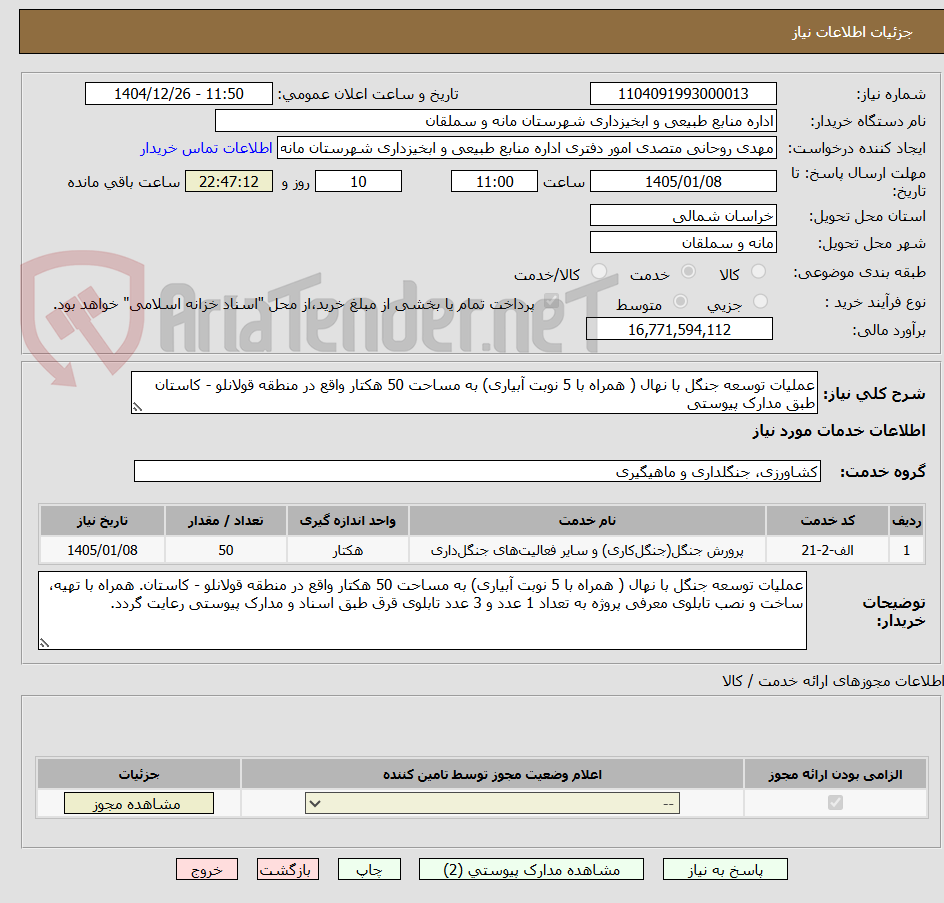Screen dimensions: 944x903
Task: Click the اطلاعات مجوزهای ارائه خدمت heading
Action: pyautogui.click(x=833, y=681)
